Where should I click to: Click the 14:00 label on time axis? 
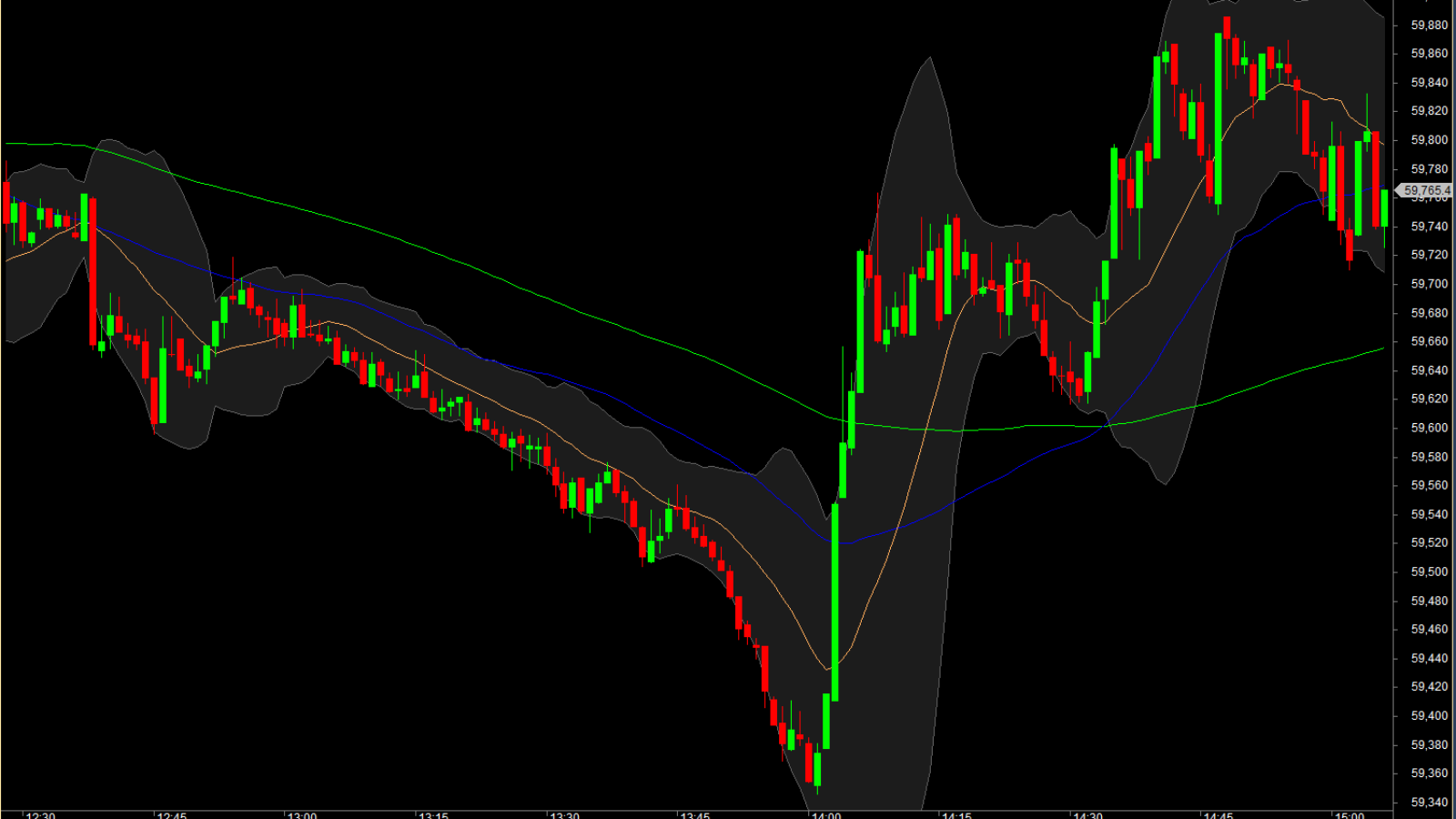coord(826,815)
